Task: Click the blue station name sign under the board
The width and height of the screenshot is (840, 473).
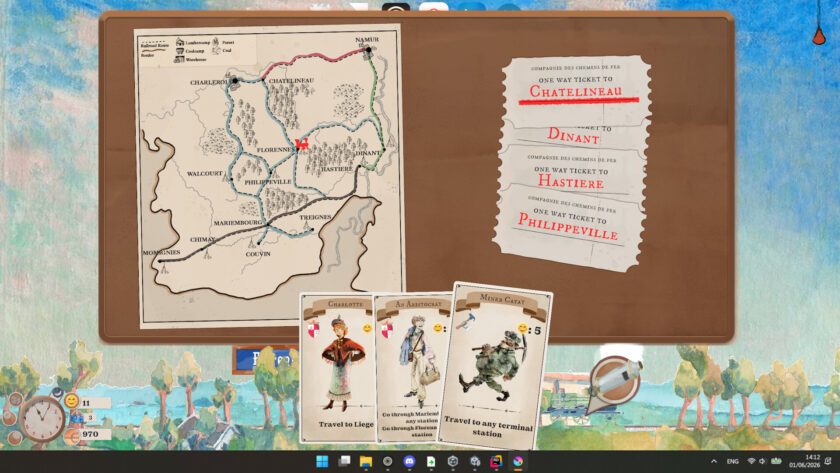Action: 265,359
